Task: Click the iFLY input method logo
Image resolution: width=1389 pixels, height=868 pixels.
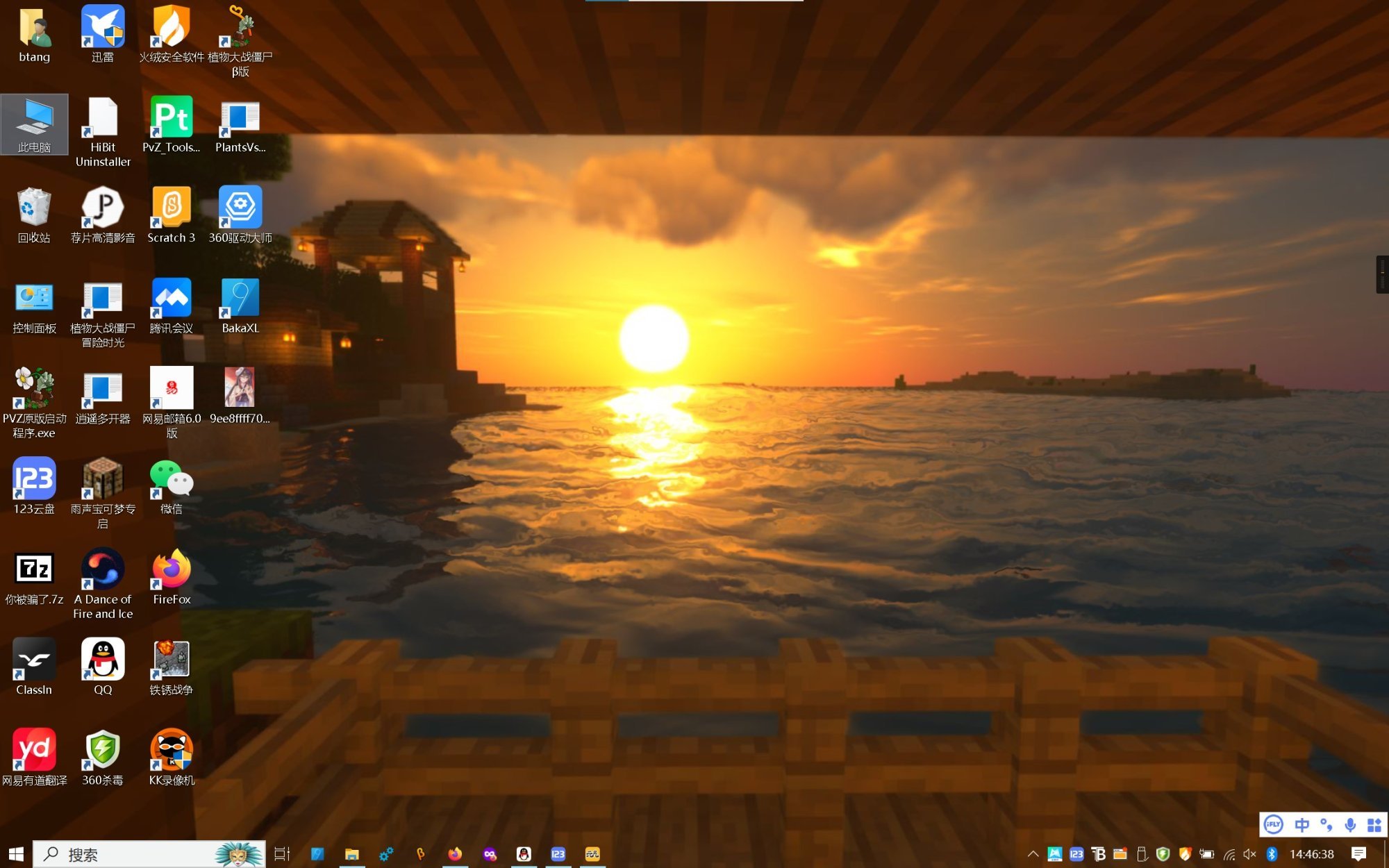Action: click(1273, 824)
